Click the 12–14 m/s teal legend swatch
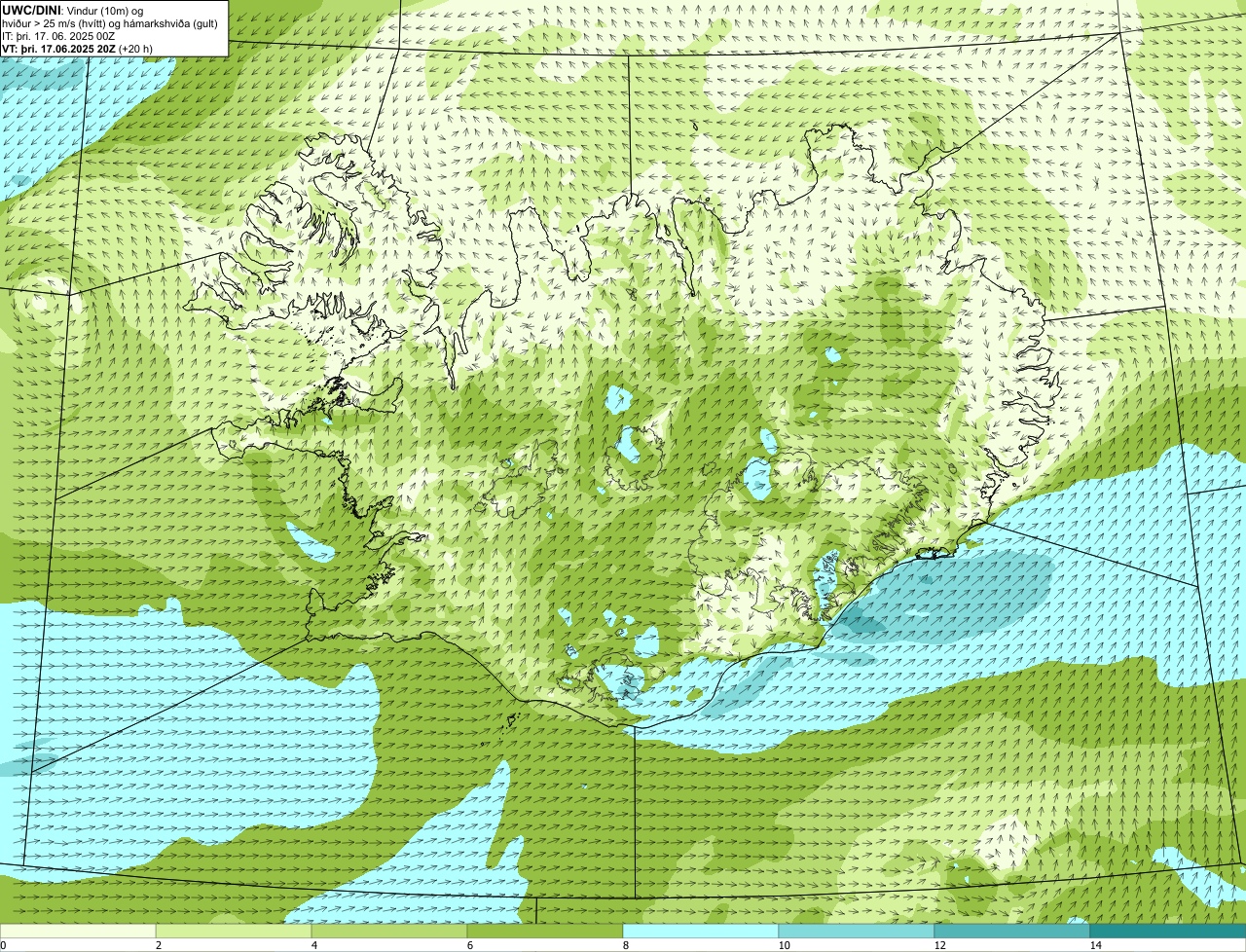This screenshot has height=952, width=1246. coord(1012,931)
